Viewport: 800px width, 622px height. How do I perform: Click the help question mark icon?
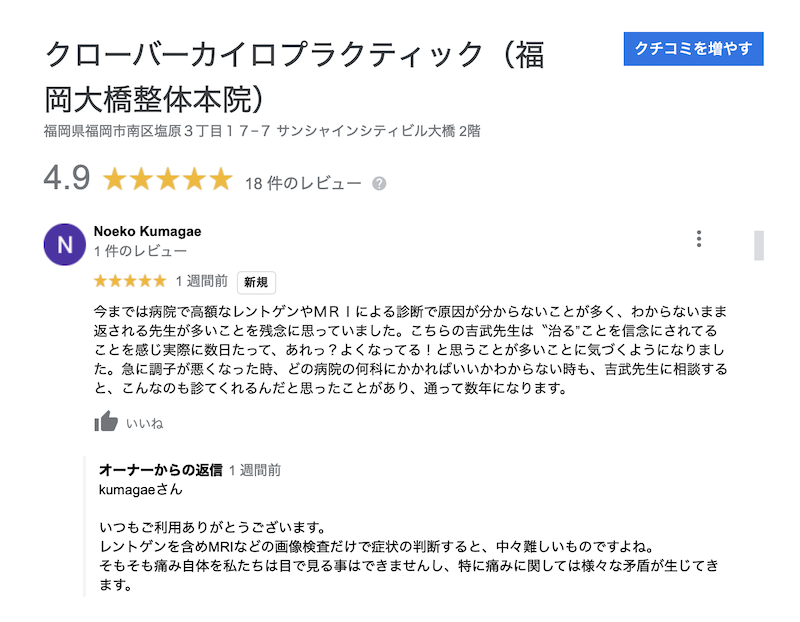coord(379,184)
